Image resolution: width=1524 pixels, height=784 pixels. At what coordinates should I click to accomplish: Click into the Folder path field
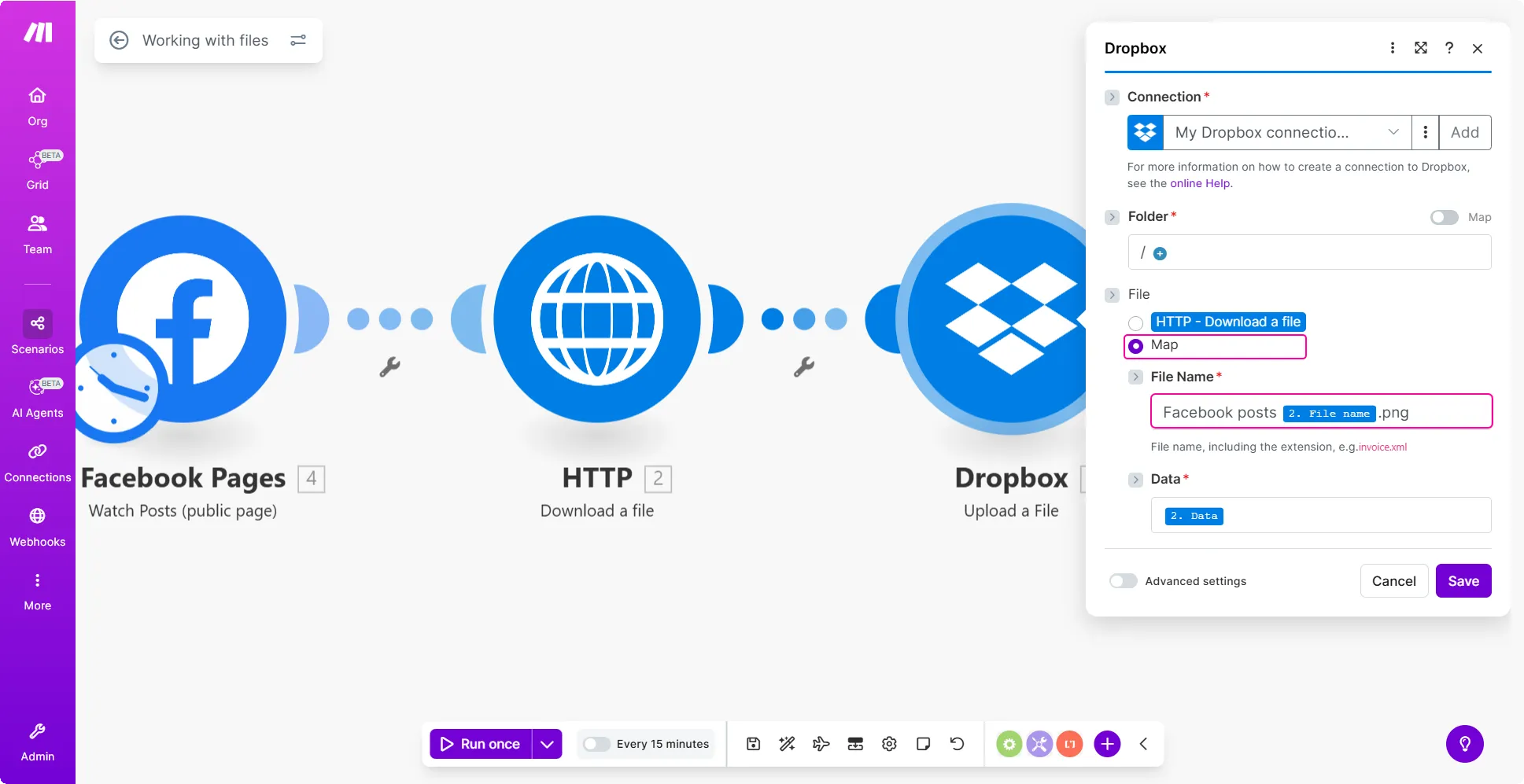[1309, 252]
